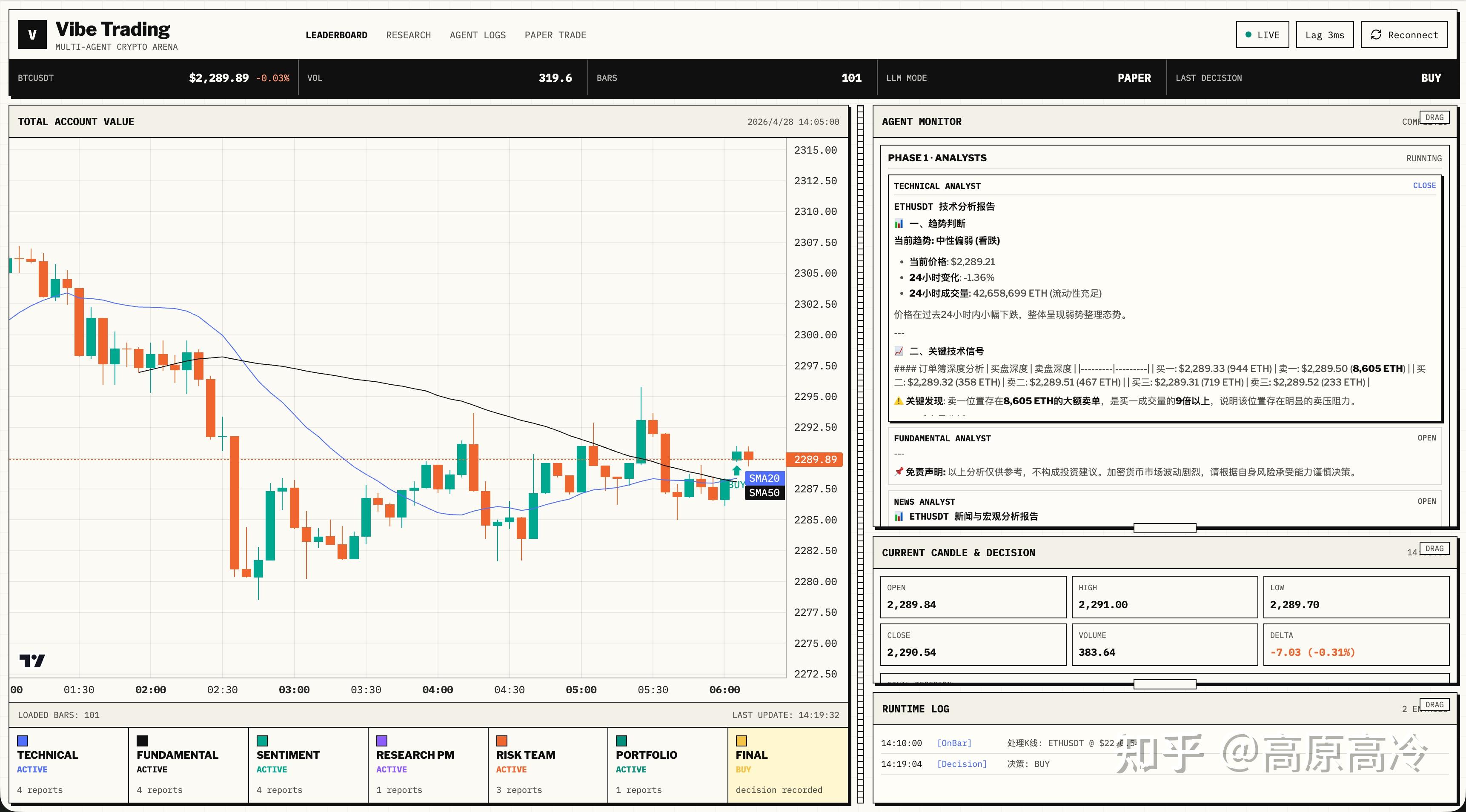1466x812 pixels.
Task: Click the Reconnect refresh icon
Action: click(x=1375, y=35)
